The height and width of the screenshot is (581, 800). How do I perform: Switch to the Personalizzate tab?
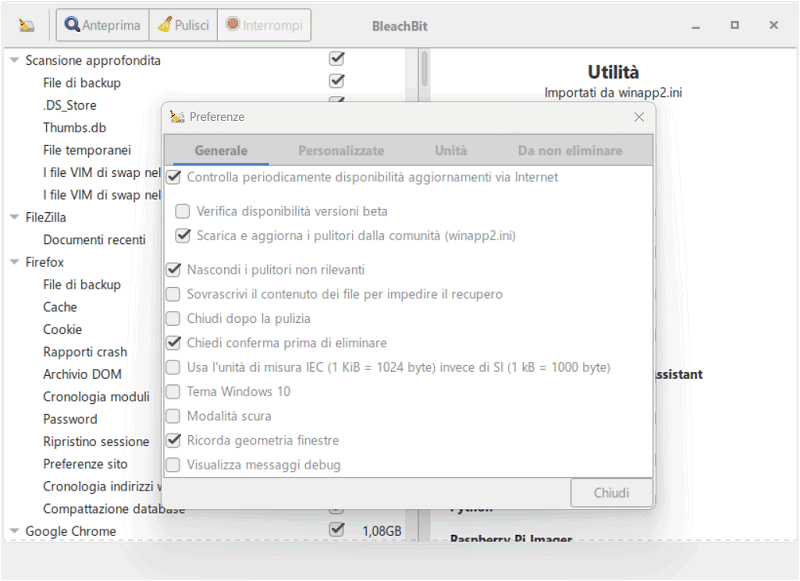pos(341,150)
